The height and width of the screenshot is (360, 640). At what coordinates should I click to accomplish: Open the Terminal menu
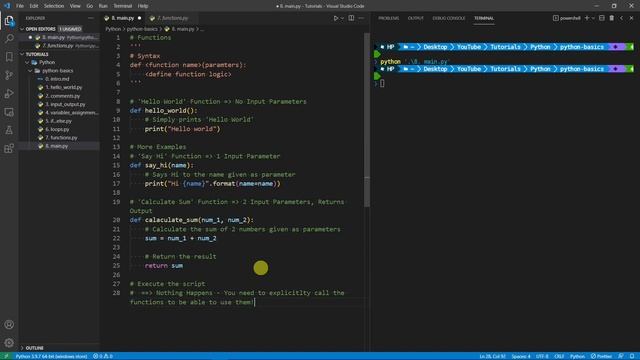122,6
